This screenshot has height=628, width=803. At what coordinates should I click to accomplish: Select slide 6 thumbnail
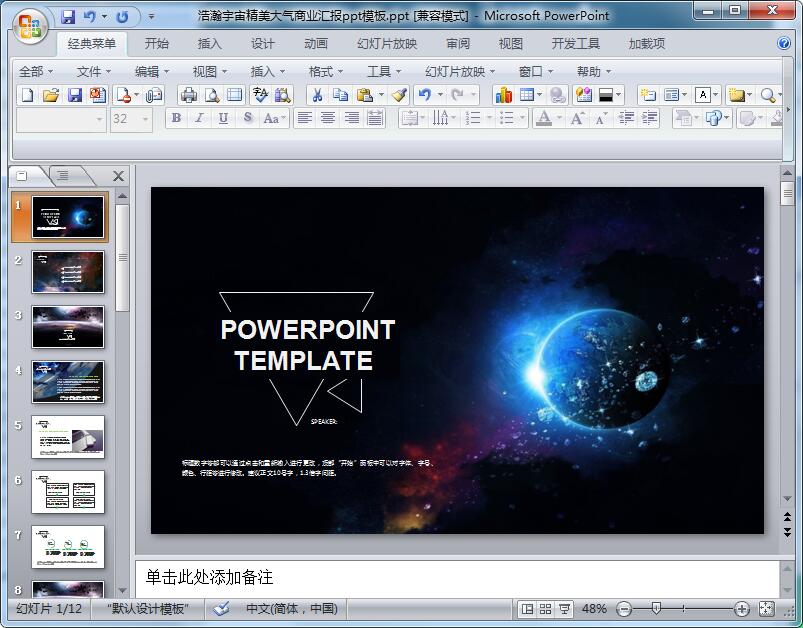tap(68, 492)
